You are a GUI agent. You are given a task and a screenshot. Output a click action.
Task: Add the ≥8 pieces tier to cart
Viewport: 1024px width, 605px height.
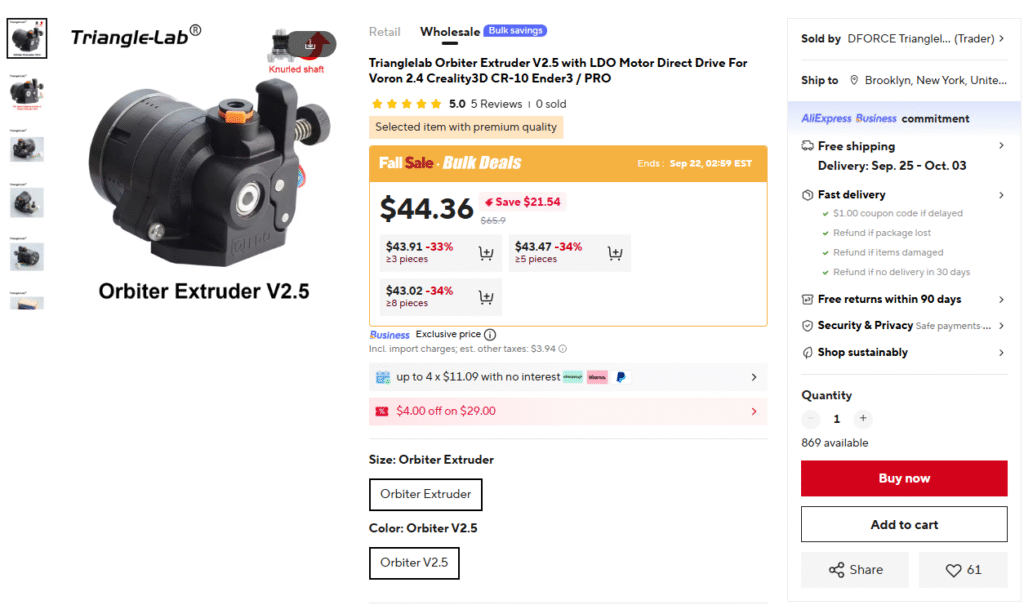(486, 297)
